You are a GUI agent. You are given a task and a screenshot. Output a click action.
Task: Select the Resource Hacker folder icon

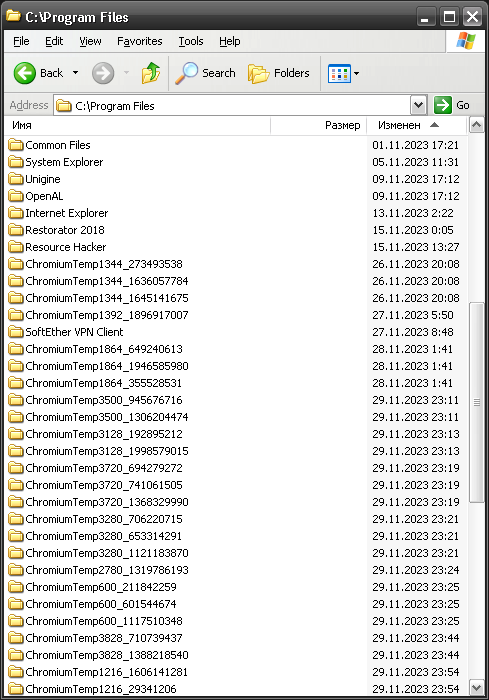coord(16,246)
